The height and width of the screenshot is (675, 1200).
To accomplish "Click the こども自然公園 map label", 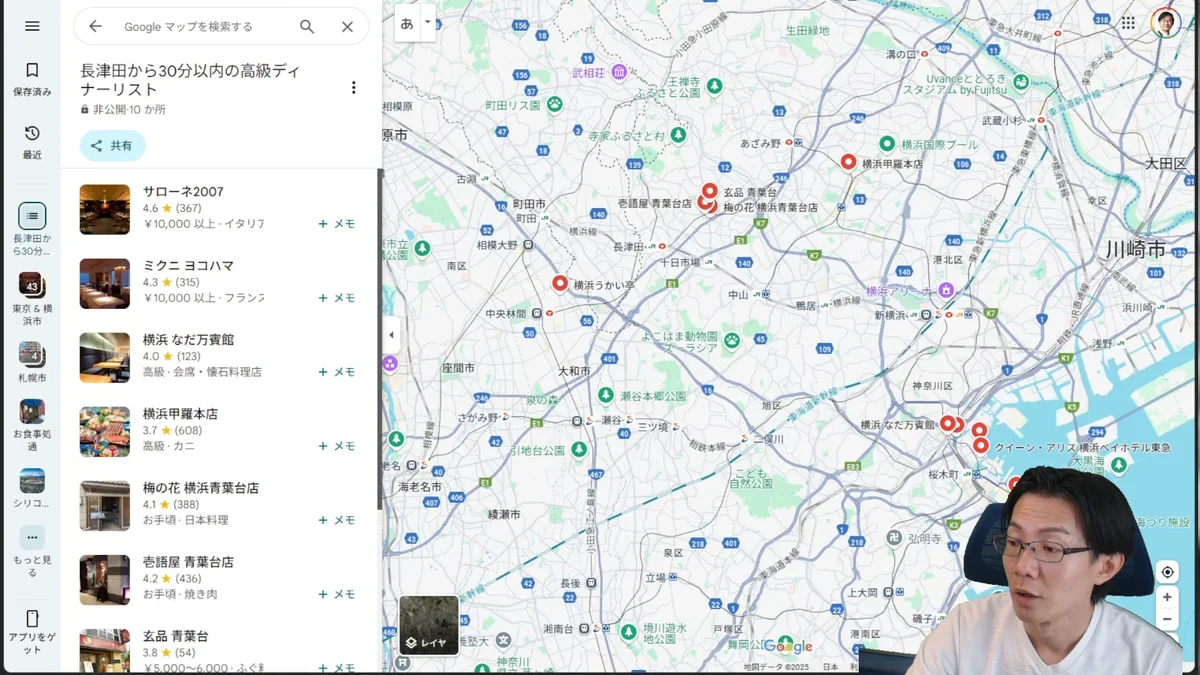I will point(751,477).
